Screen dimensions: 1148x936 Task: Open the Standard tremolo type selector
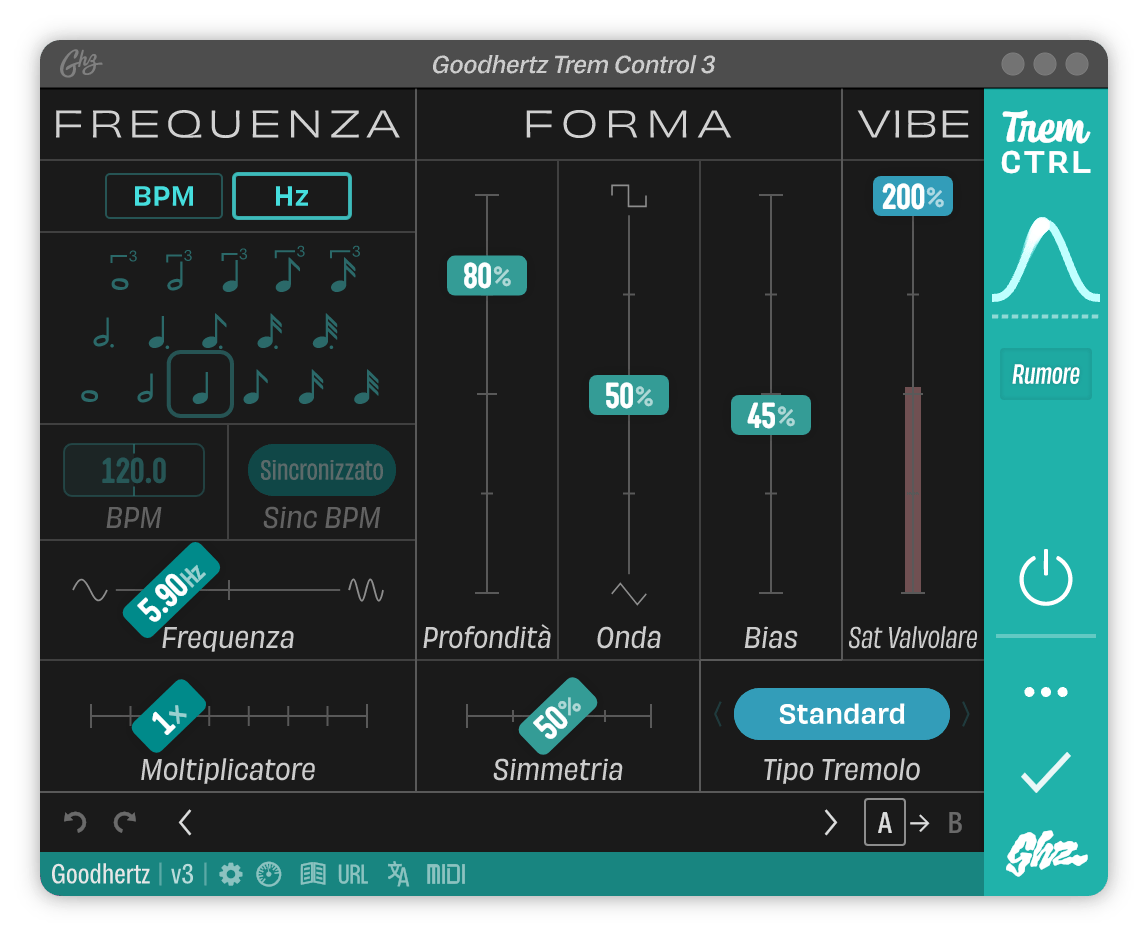[x=841, y=714]
